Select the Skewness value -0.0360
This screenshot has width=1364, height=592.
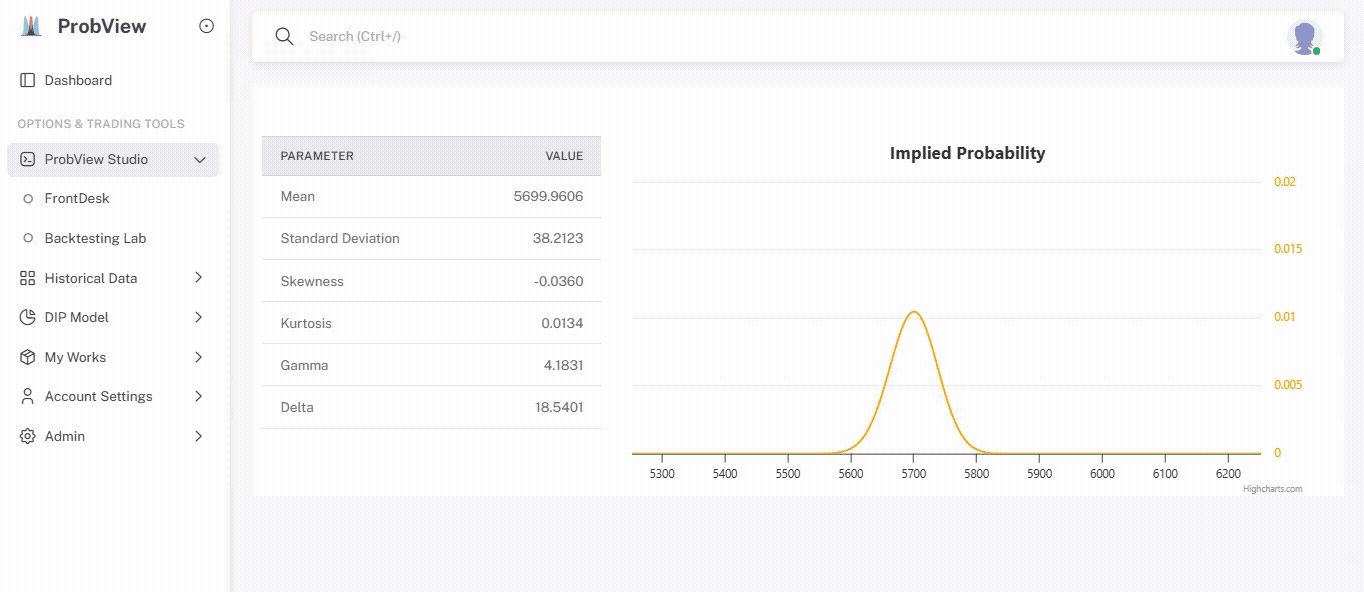(x=559, y=281)
